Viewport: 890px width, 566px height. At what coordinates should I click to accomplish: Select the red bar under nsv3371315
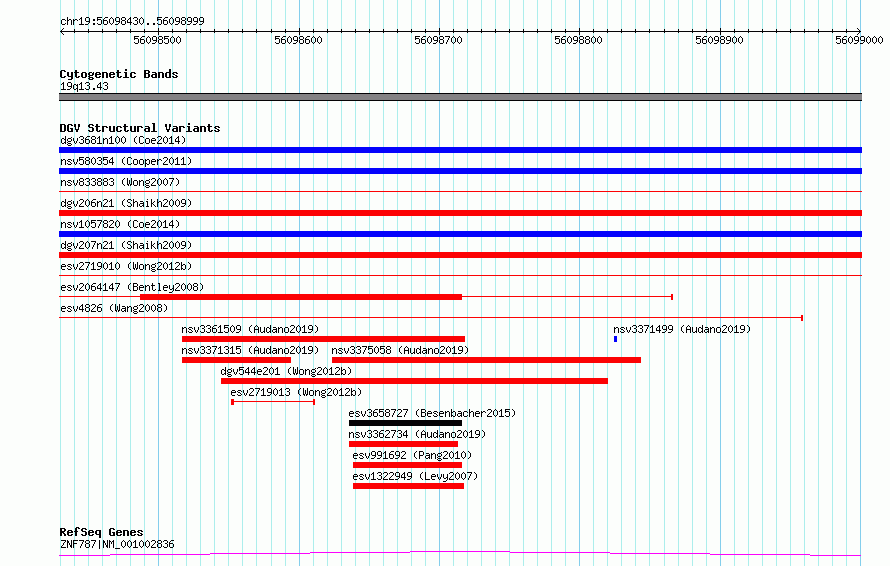[x=236, y=360]
